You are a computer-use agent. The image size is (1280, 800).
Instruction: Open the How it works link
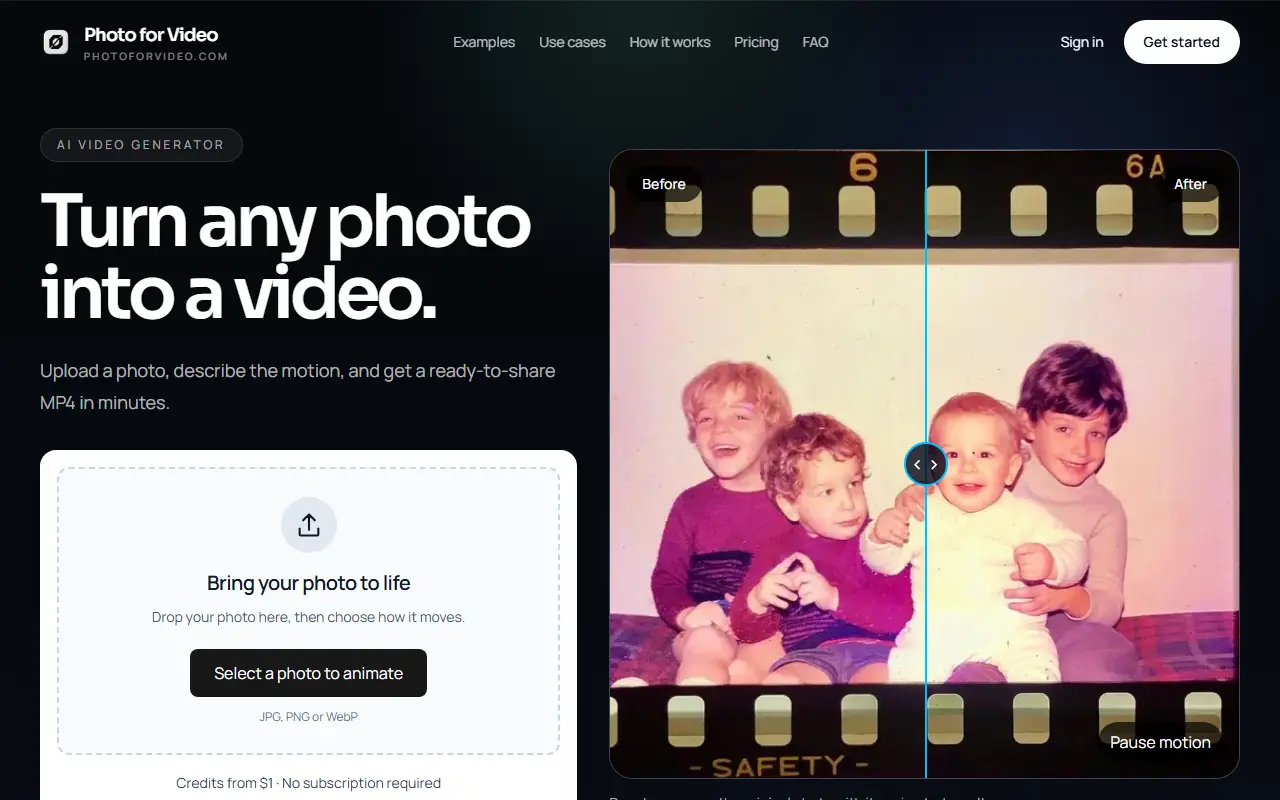[670, 42]
